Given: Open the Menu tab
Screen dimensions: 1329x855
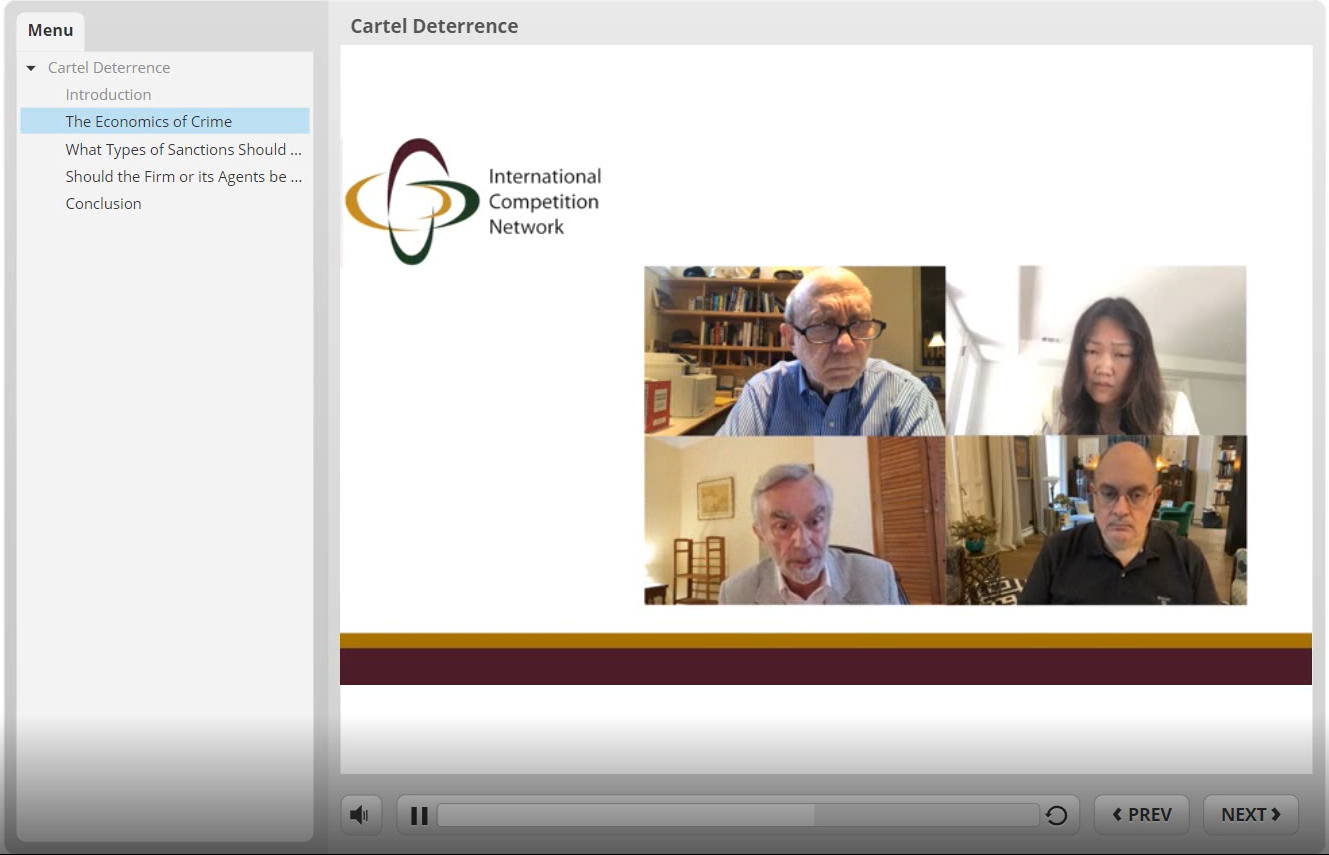Looking at the screenshot, I should (50, 30).
